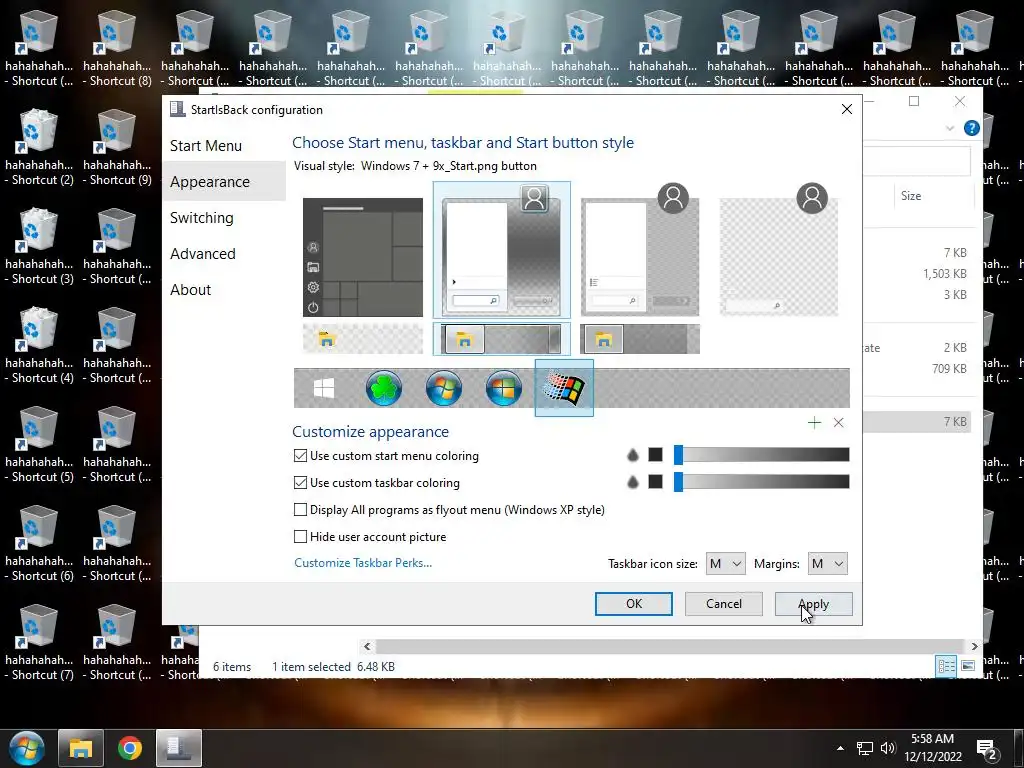Click the Apply button

[x=813, y=604]
